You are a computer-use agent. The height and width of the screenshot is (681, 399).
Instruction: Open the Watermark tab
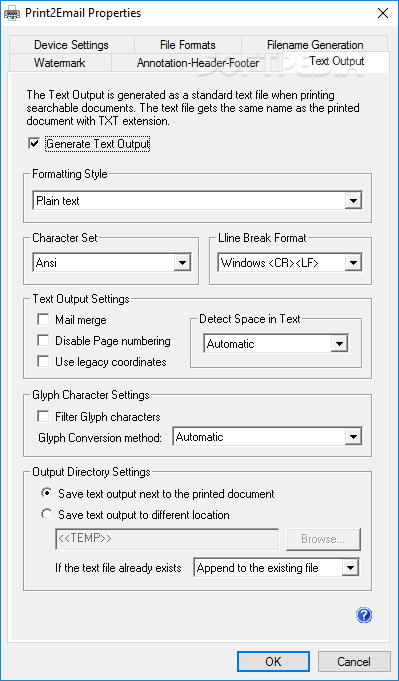(x=60, y=63)
